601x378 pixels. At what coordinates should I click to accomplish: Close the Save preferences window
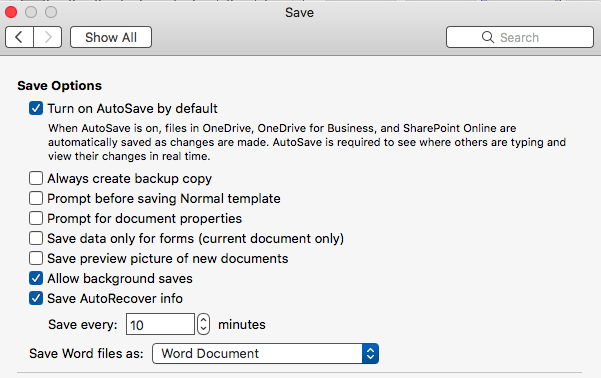(x=11, y=12)
